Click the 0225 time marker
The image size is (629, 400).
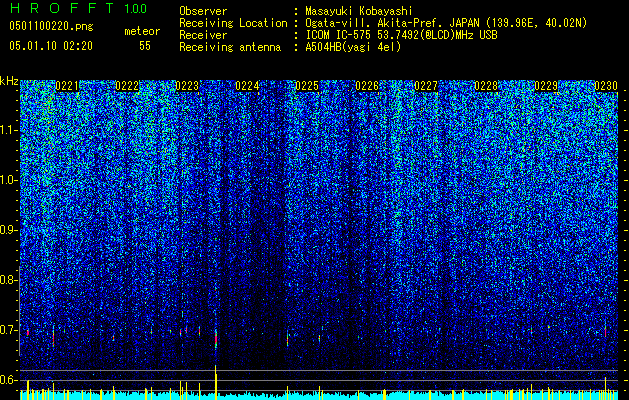pos(307,86)
